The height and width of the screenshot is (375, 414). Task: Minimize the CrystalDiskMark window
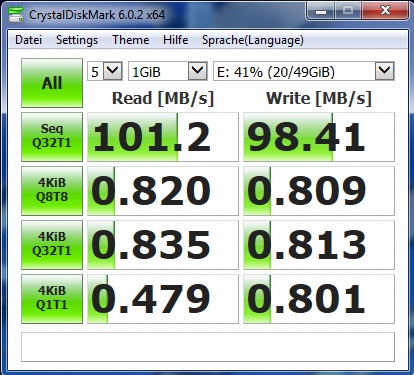click(x=321, y=11)
